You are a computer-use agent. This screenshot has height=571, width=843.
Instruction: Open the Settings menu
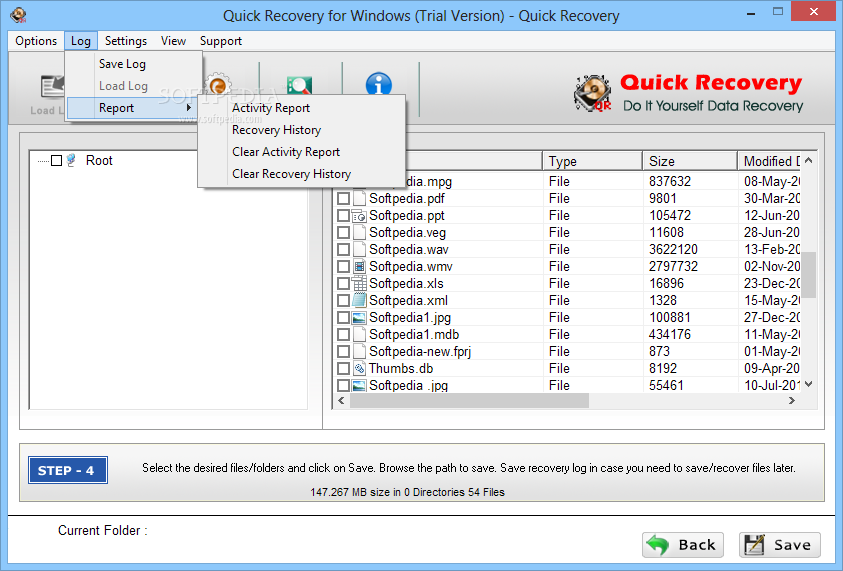click(x=126, y=41)
